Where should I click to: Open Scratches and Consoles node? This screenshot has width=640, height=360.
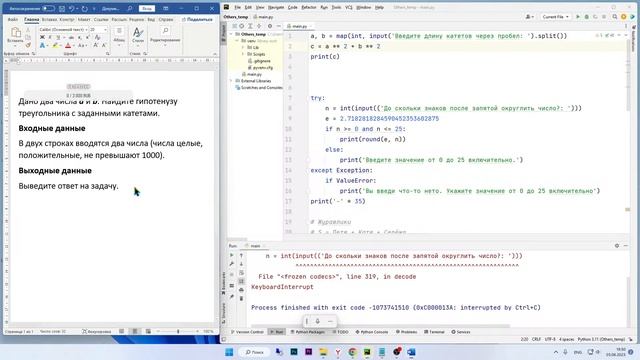pos(259,87)
